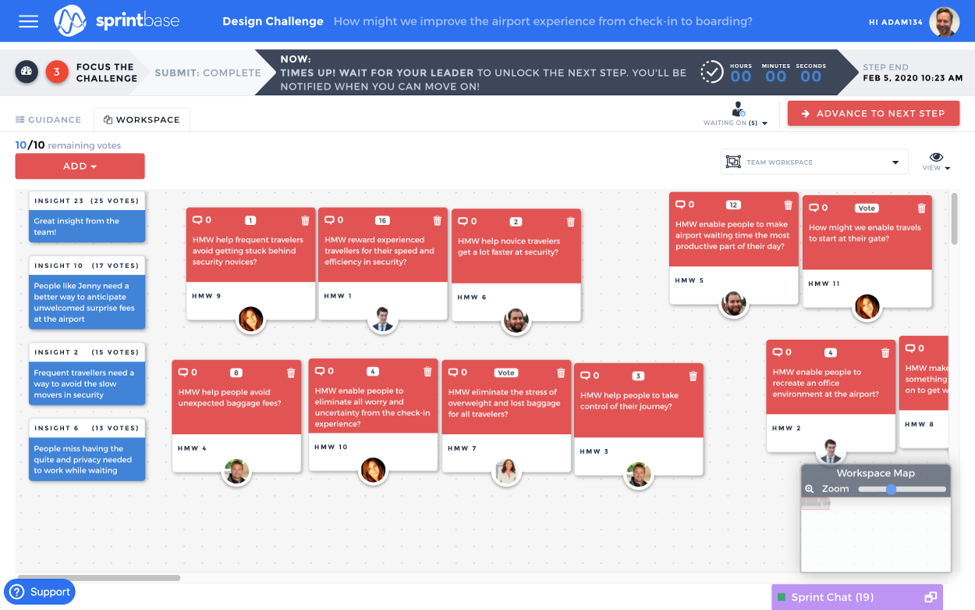Adjust the Workspace Map zoom slider
Screen dimensions: 975x610
coord(891,489)
